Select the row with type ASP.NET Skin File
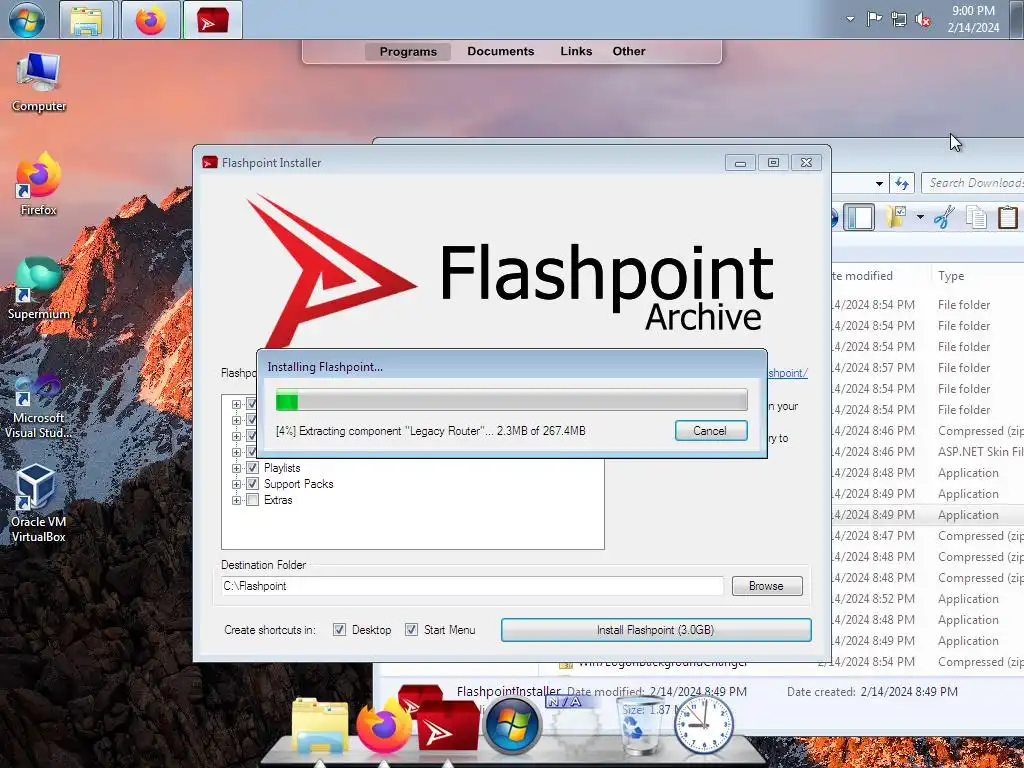Image resolution: width=1024 pixels, height=768 pixels. pyautogui.click(x=927, y=452)
